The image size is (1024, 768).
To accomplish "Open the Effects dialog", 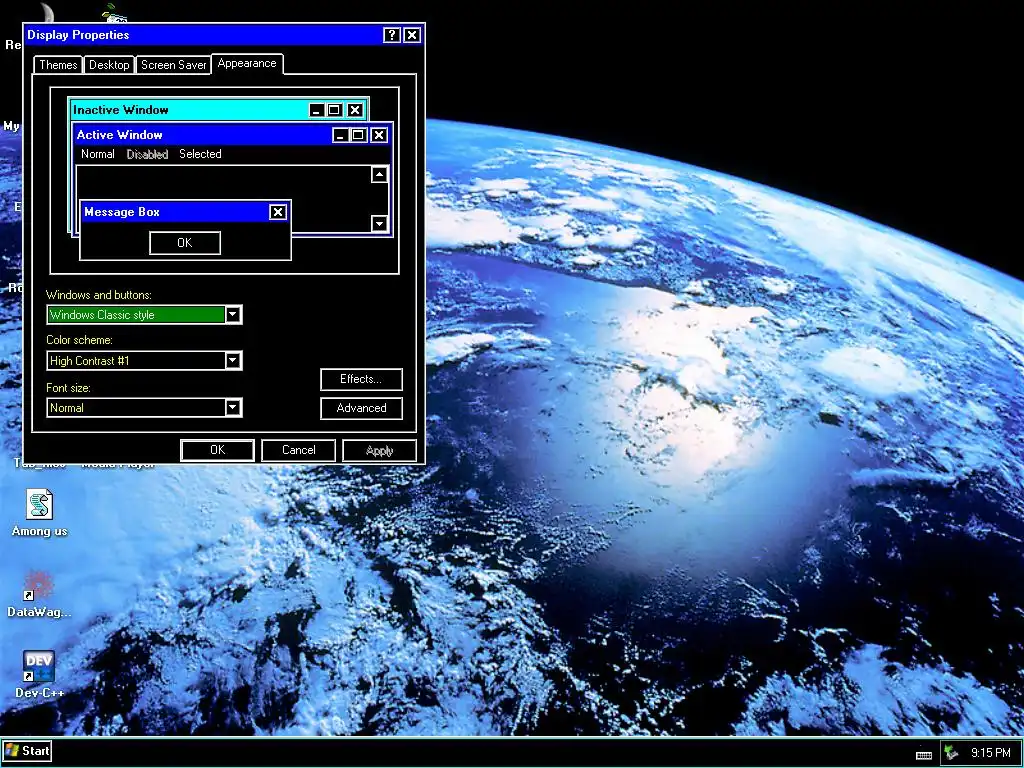I will click(x=361, y=379).
